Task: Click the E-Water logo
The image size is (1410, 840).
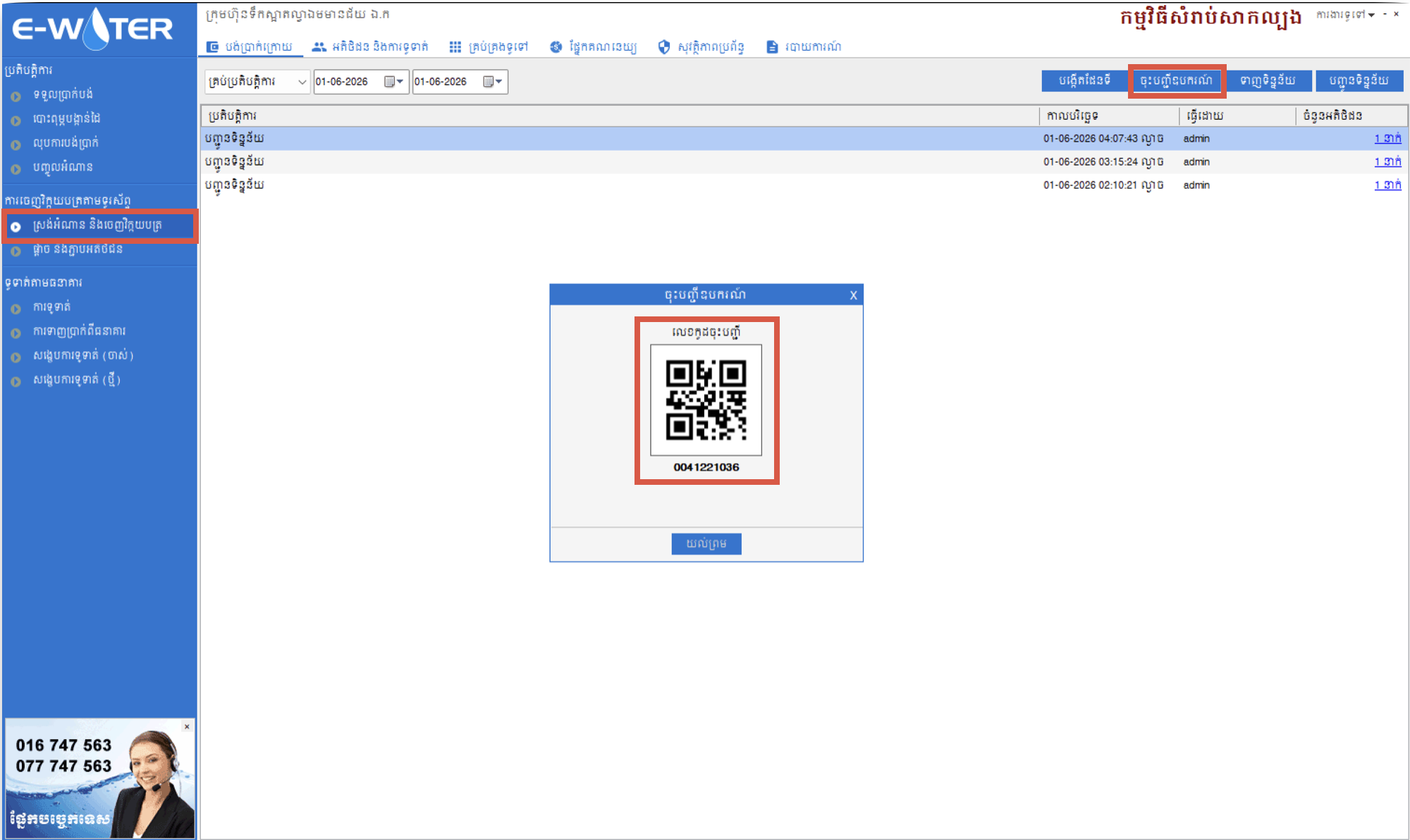Action: pos(93,28)
